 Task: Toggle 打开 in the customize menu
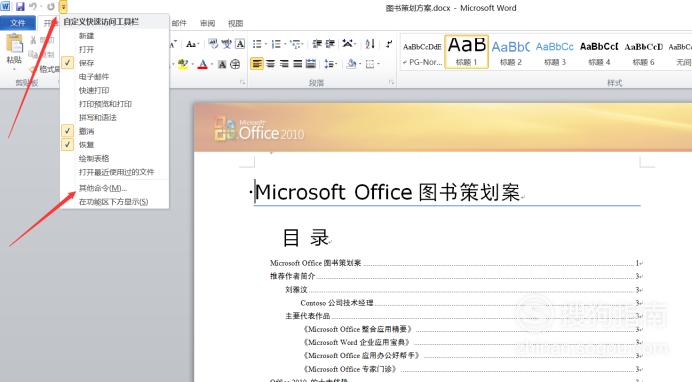pos(114,49)
